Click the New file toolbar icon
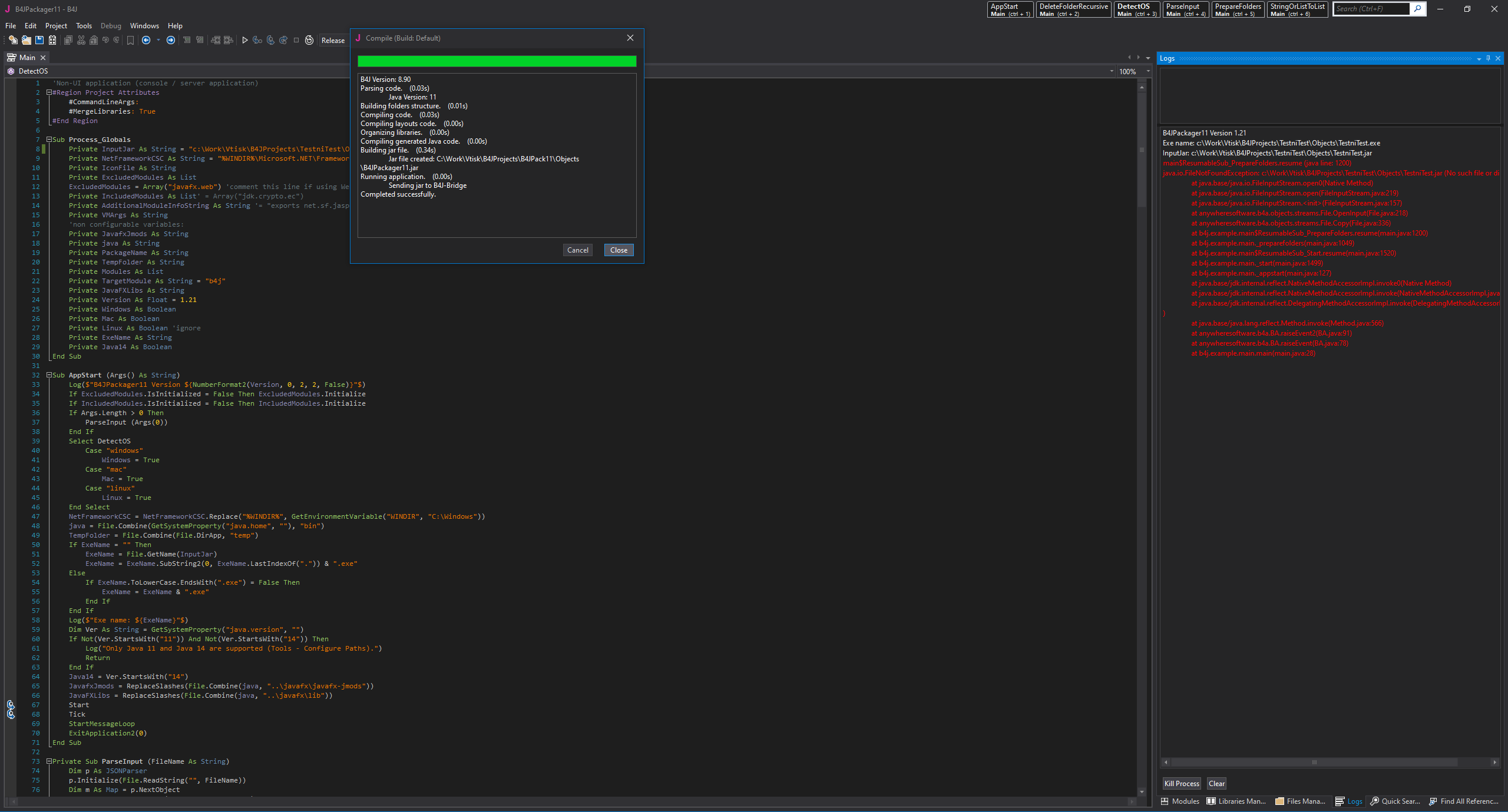 13,40
